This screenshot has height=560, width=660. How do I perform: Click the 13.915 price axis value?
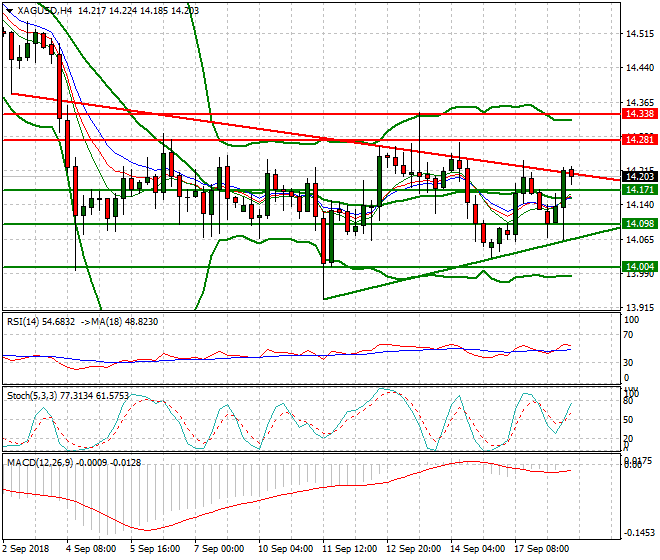[x=640, y=308]
